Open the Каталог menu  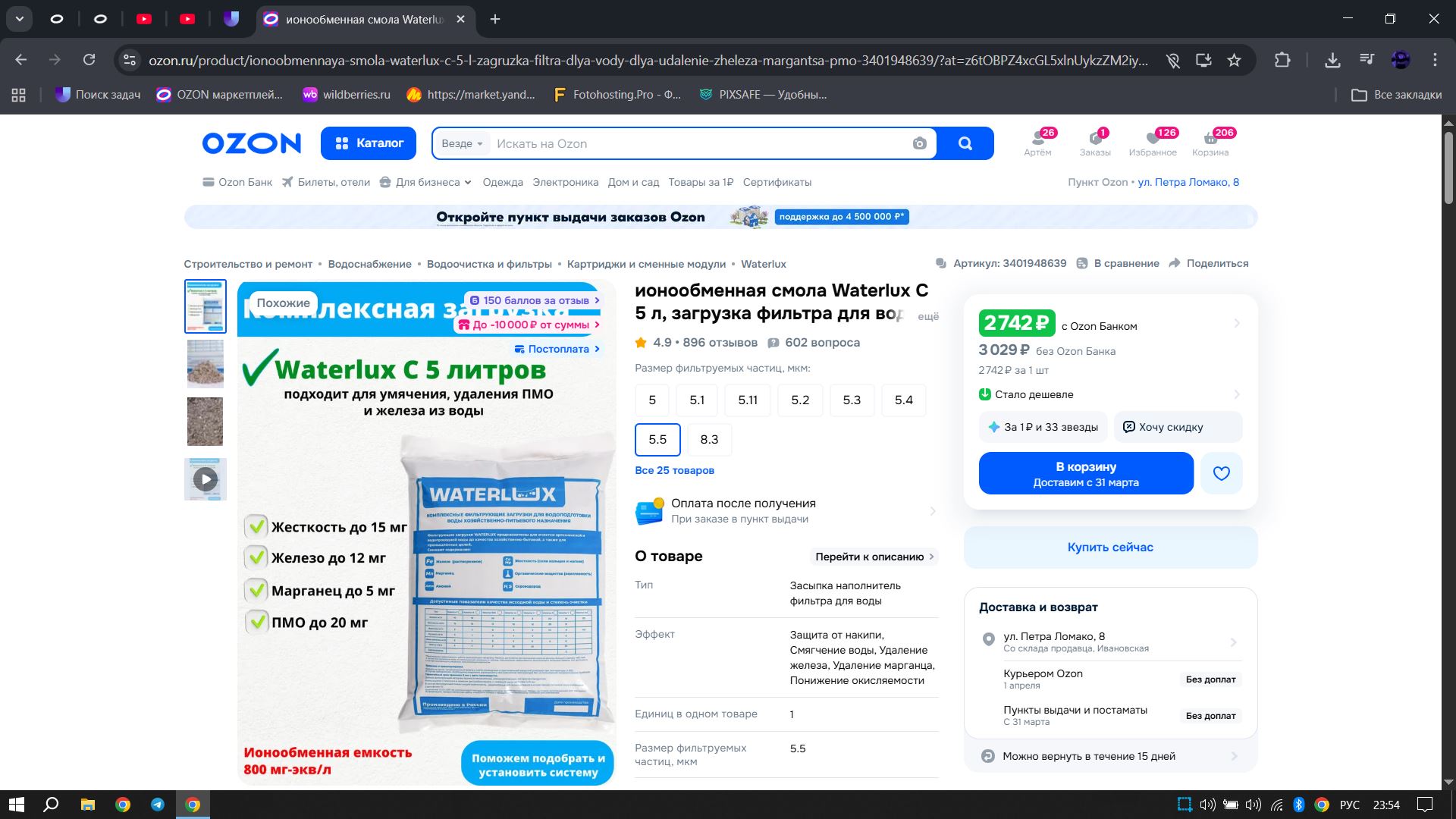click(369, 143)
